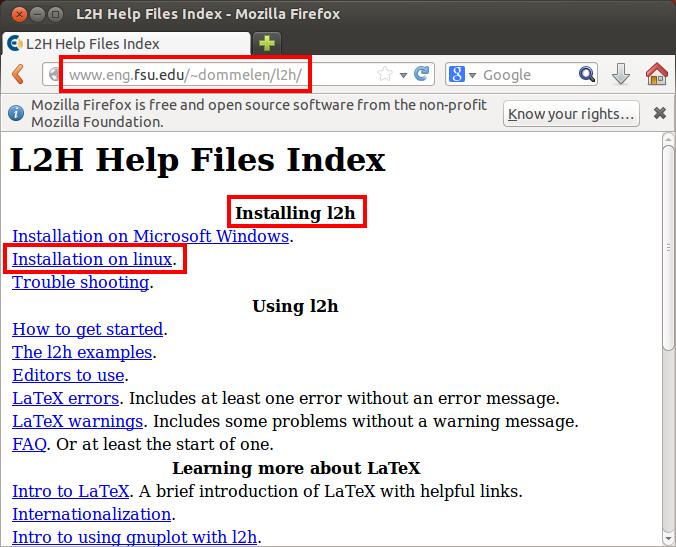Open the Downloads arrow button
Image resolution: width=676 pixels, height=547 pixels.
point(620,74)
